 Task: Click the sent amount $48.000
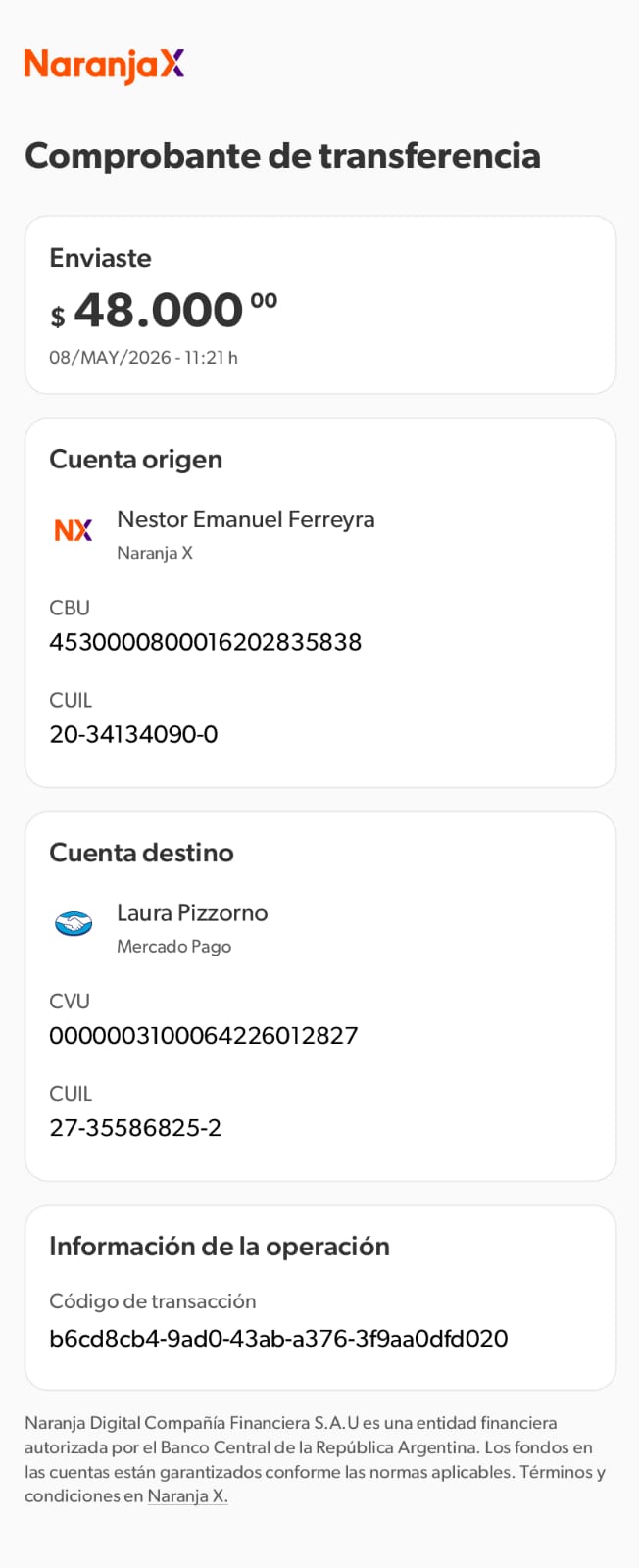[165, 311]
